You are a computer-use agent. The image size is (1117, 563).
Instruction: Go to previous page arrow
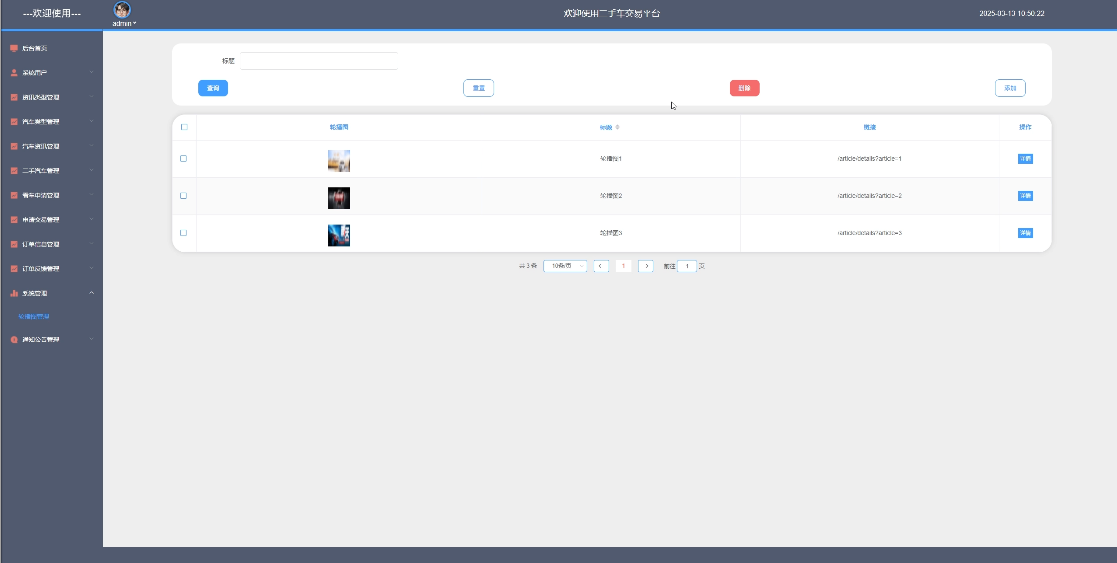coord(601,266)
